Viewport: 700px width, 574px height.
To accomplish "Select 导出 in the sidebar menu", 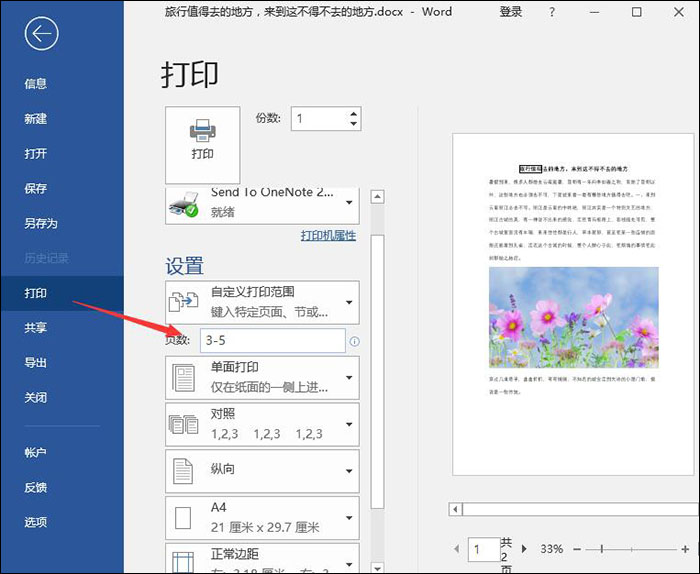I will click(x=36, y=362).
